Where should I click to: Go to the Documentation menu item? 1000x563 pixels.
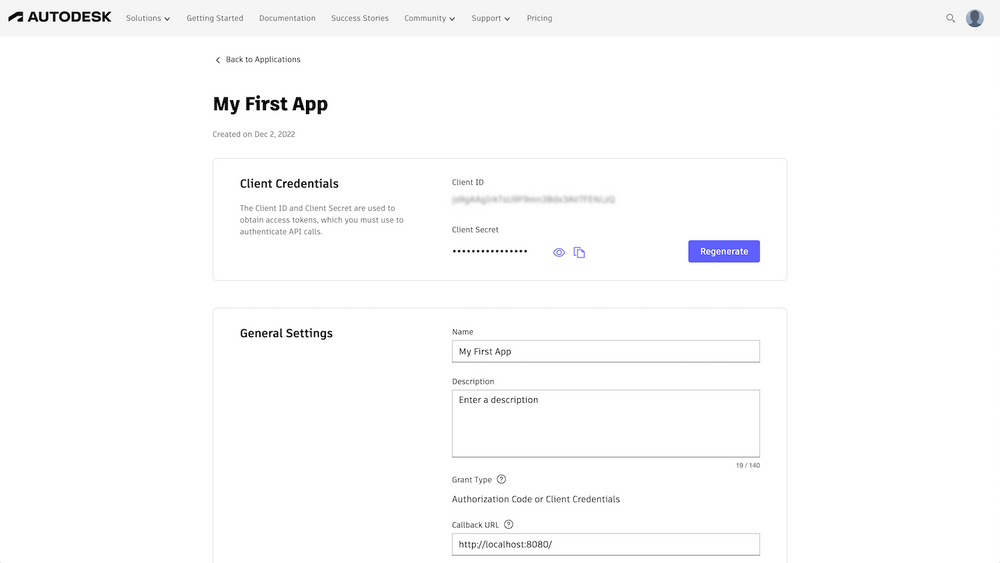coord(287,18)
